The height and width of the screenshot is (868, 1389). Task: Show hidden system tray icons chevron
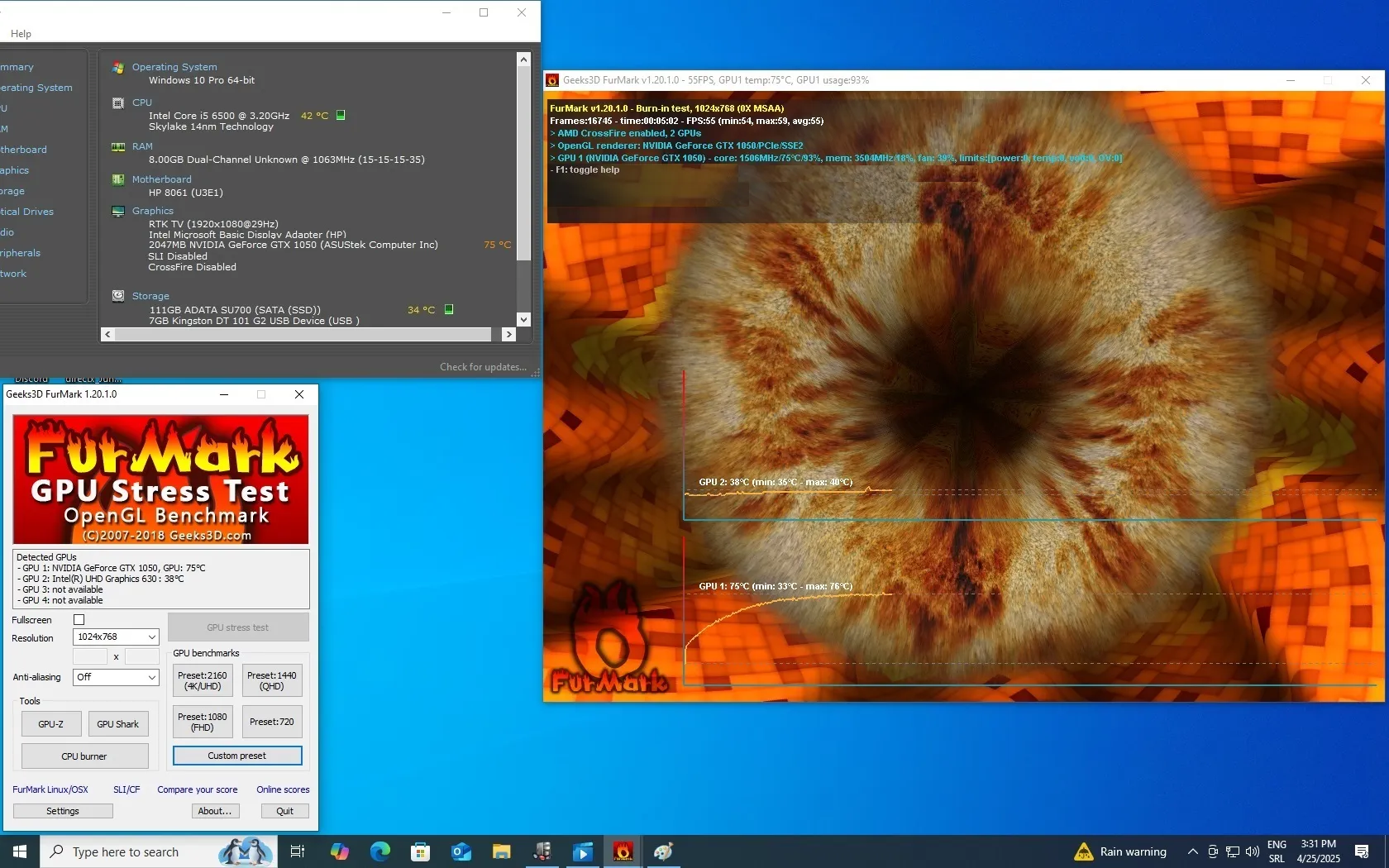(x=1192, y=851)
